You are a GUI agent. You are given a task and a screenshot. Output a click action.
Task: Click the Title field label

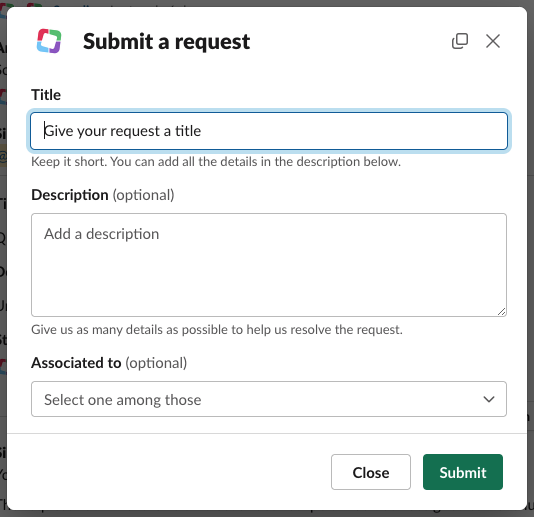46,95
